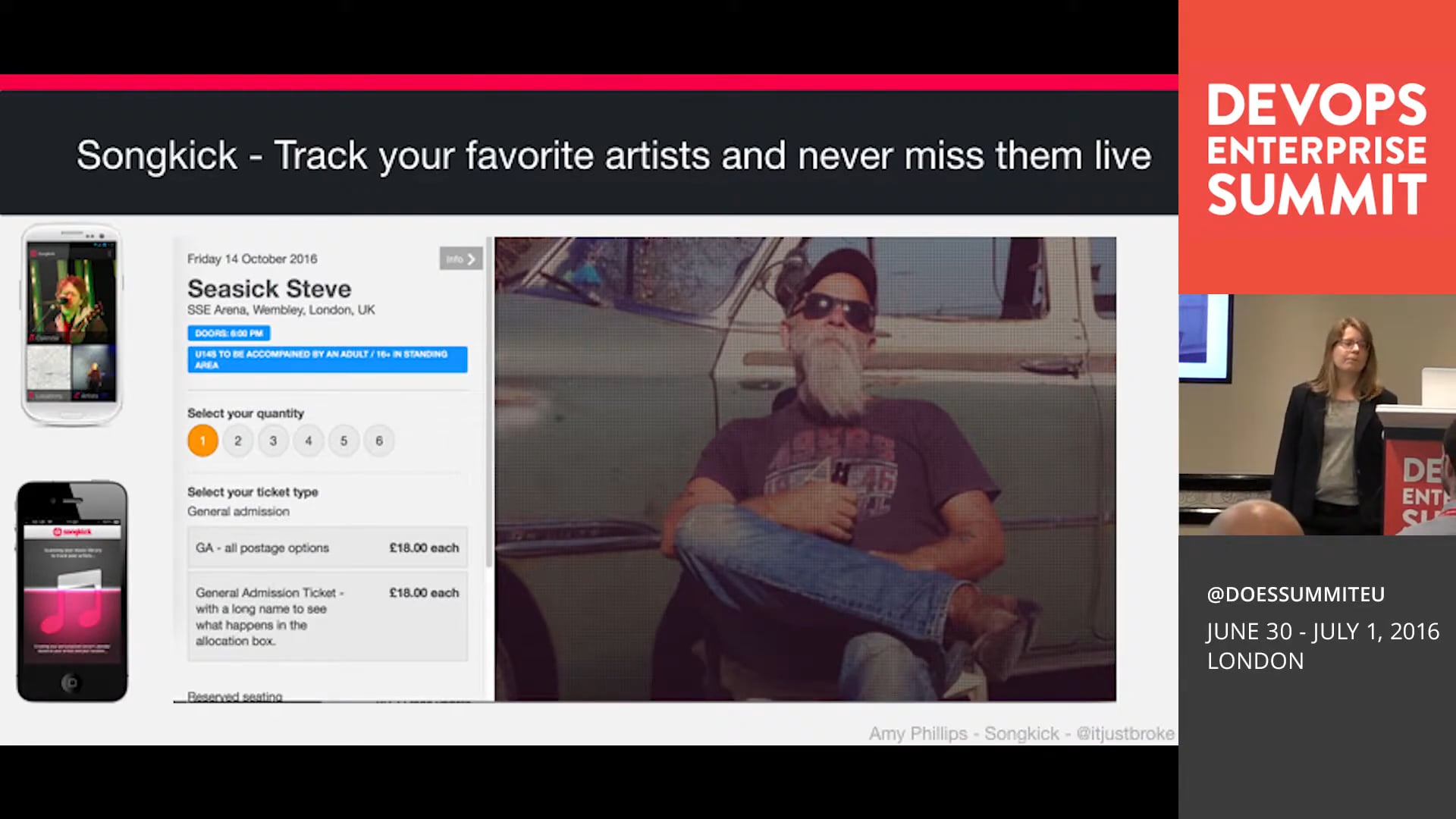Set ticket quantity to 5
The width and height of the screenshot is (1456, 819).
(344, 441)
